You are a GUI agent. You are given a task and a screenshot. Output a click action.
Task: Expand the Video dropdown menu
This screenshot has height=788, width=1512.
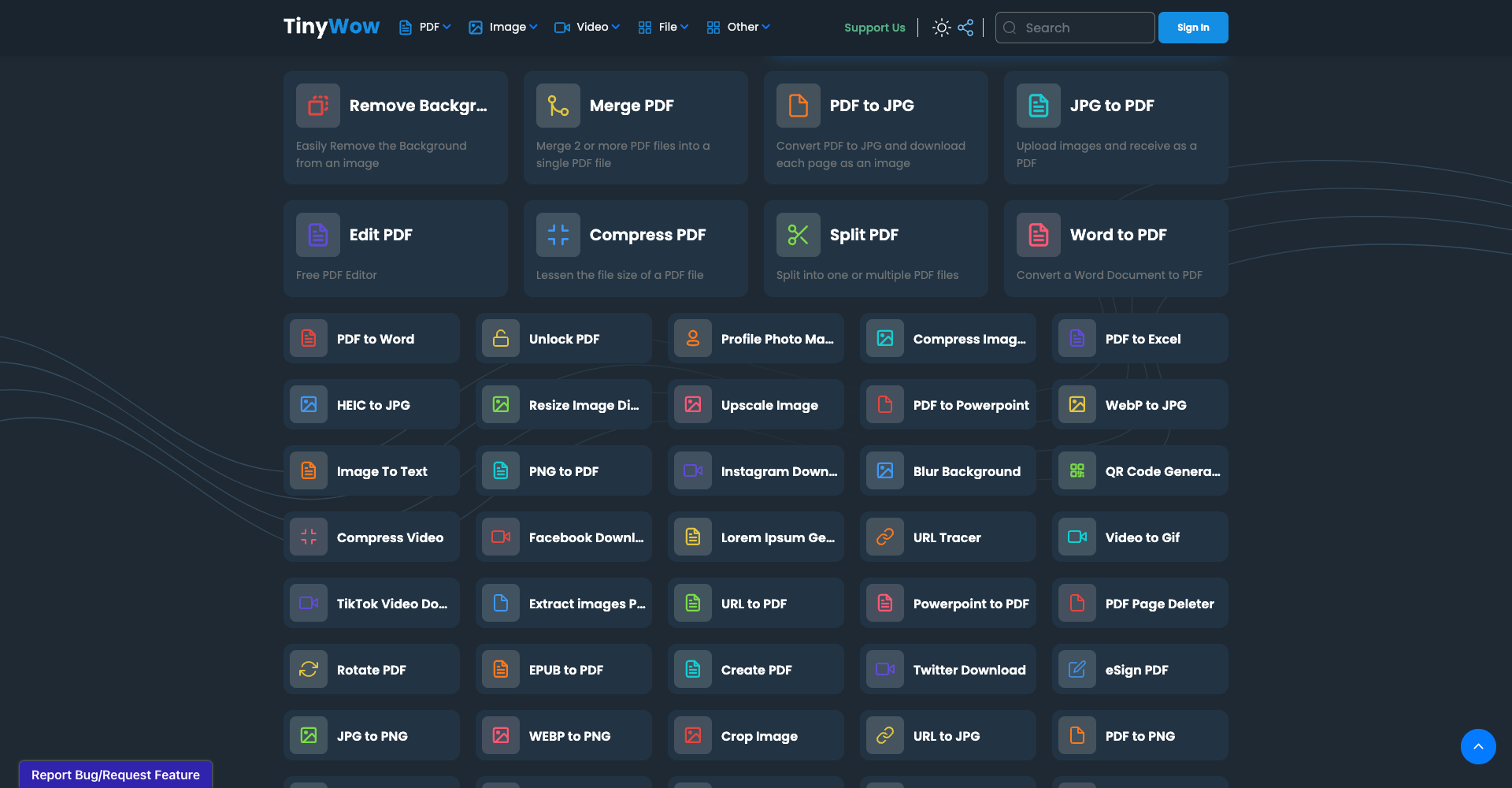[x=587, y=28]
